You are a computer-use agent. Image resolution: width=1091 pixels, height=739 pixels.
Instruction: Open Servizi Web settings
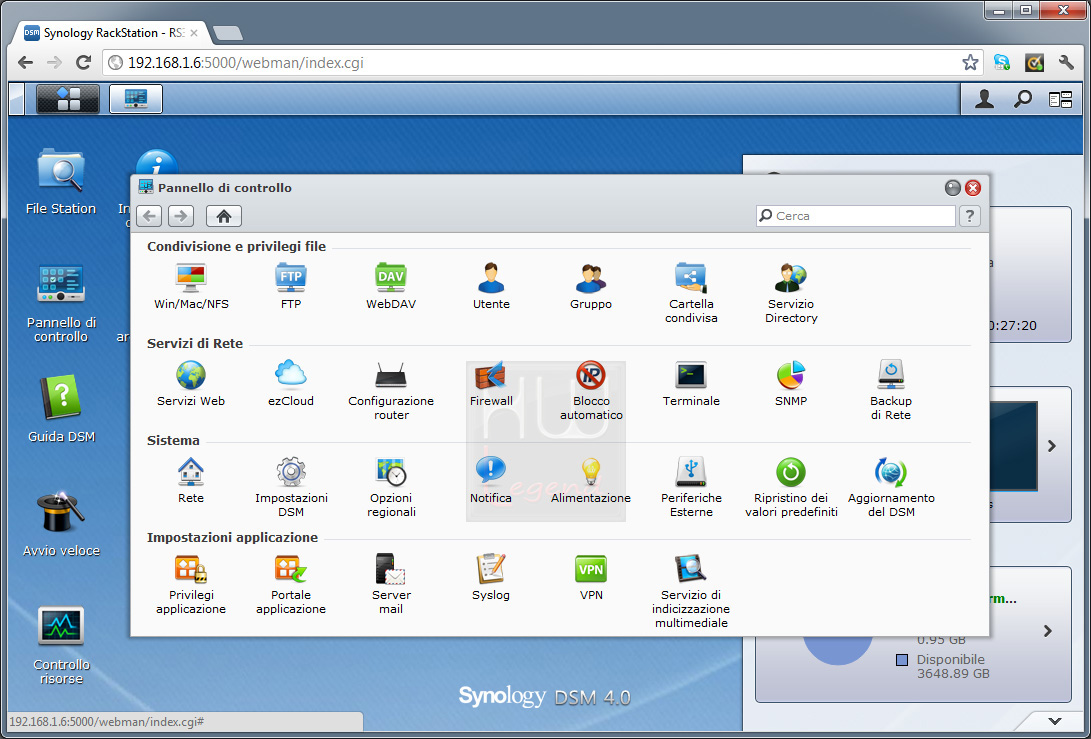[191, 383]
